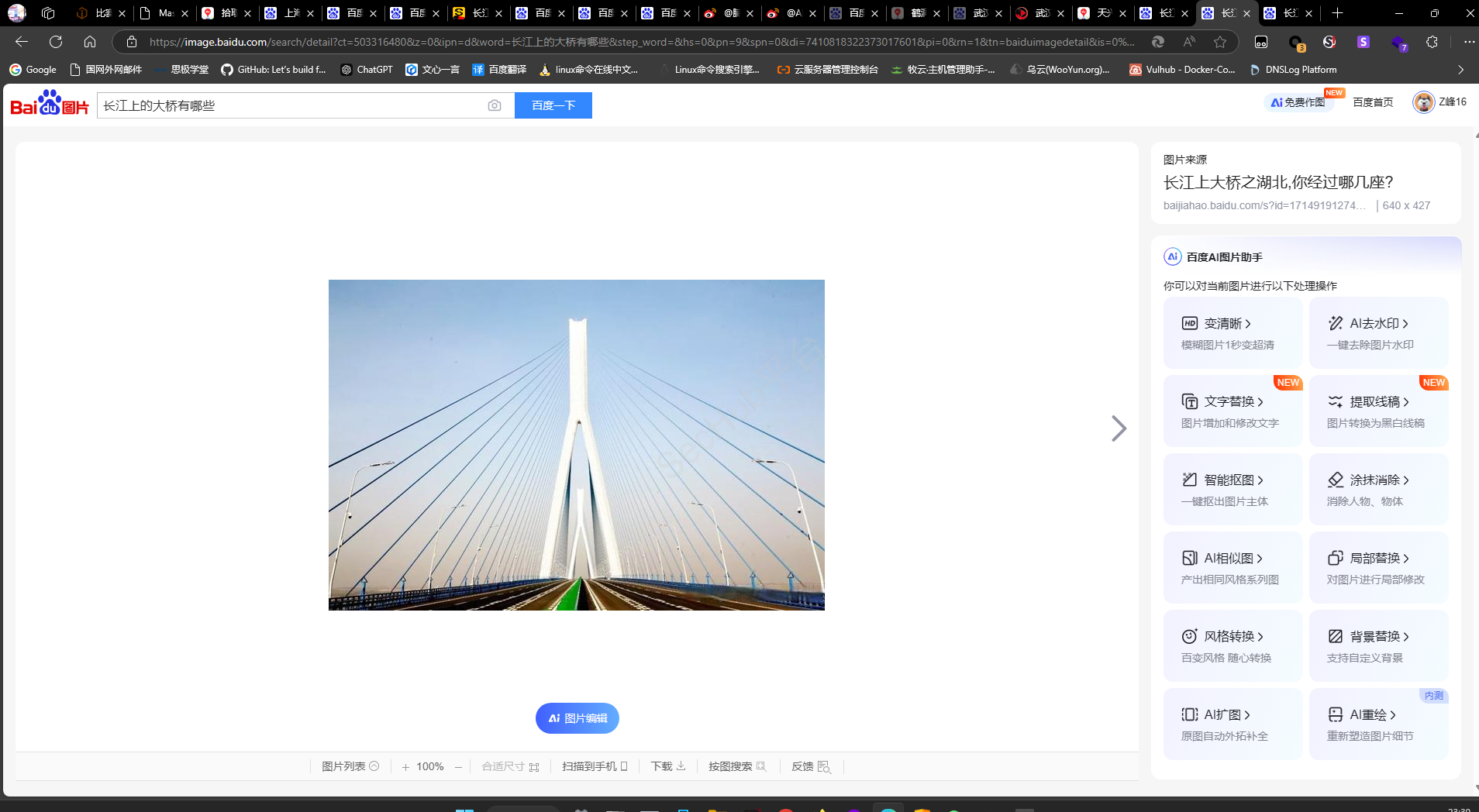
Task: Open Vulhub Docker-Compose bookmark
Action: coord(1182,70)
